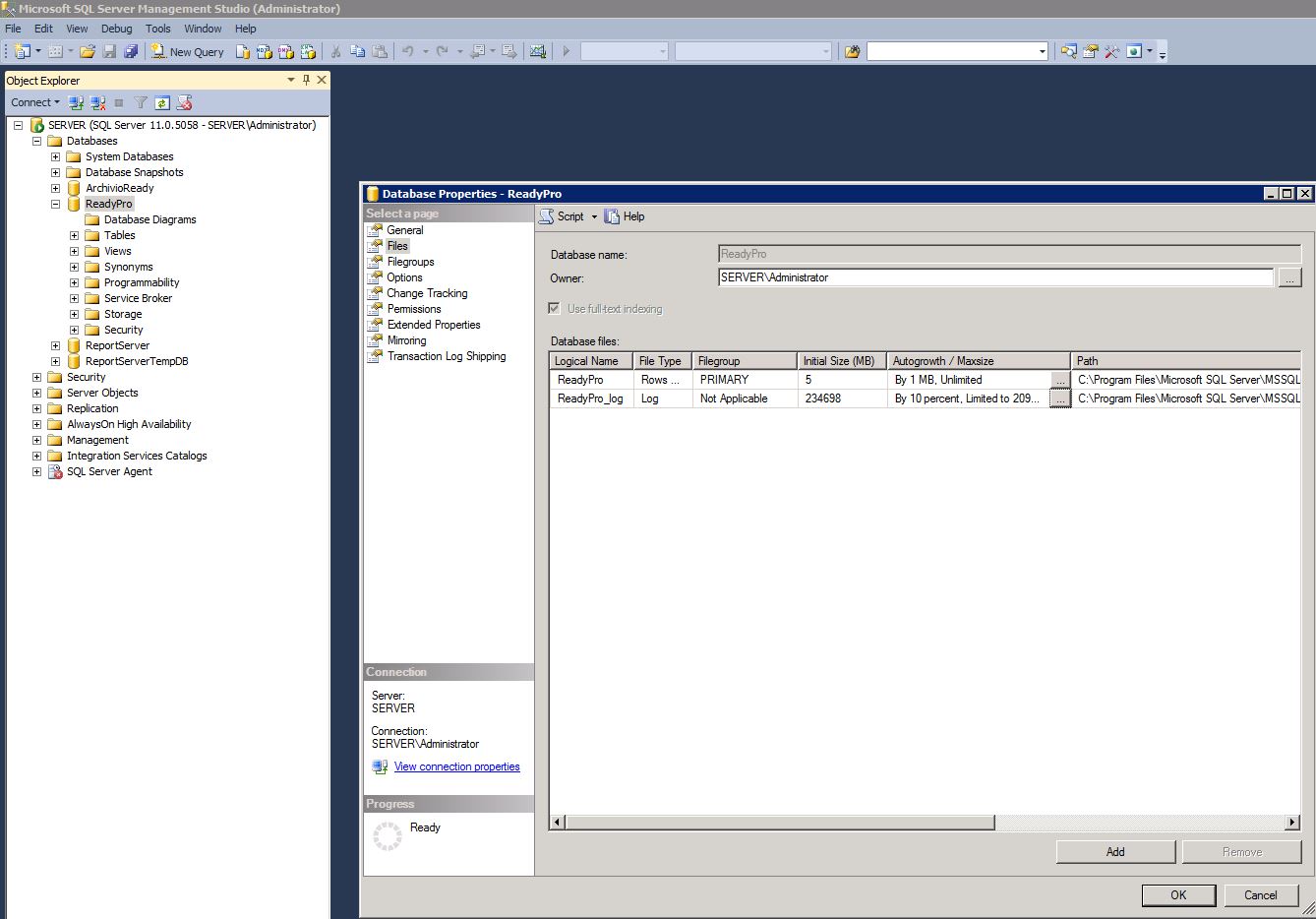Expand the Programmability folder
Viewport: 1316px width, 919px height.
[74, 282]
